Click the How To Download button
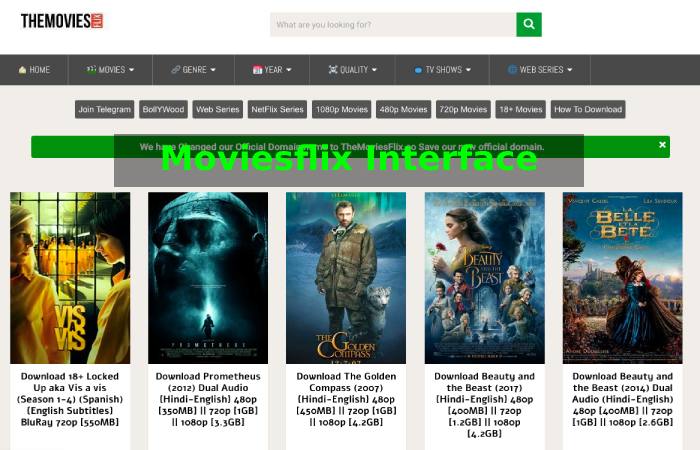 pyautogui.click(x=588, y=109)
